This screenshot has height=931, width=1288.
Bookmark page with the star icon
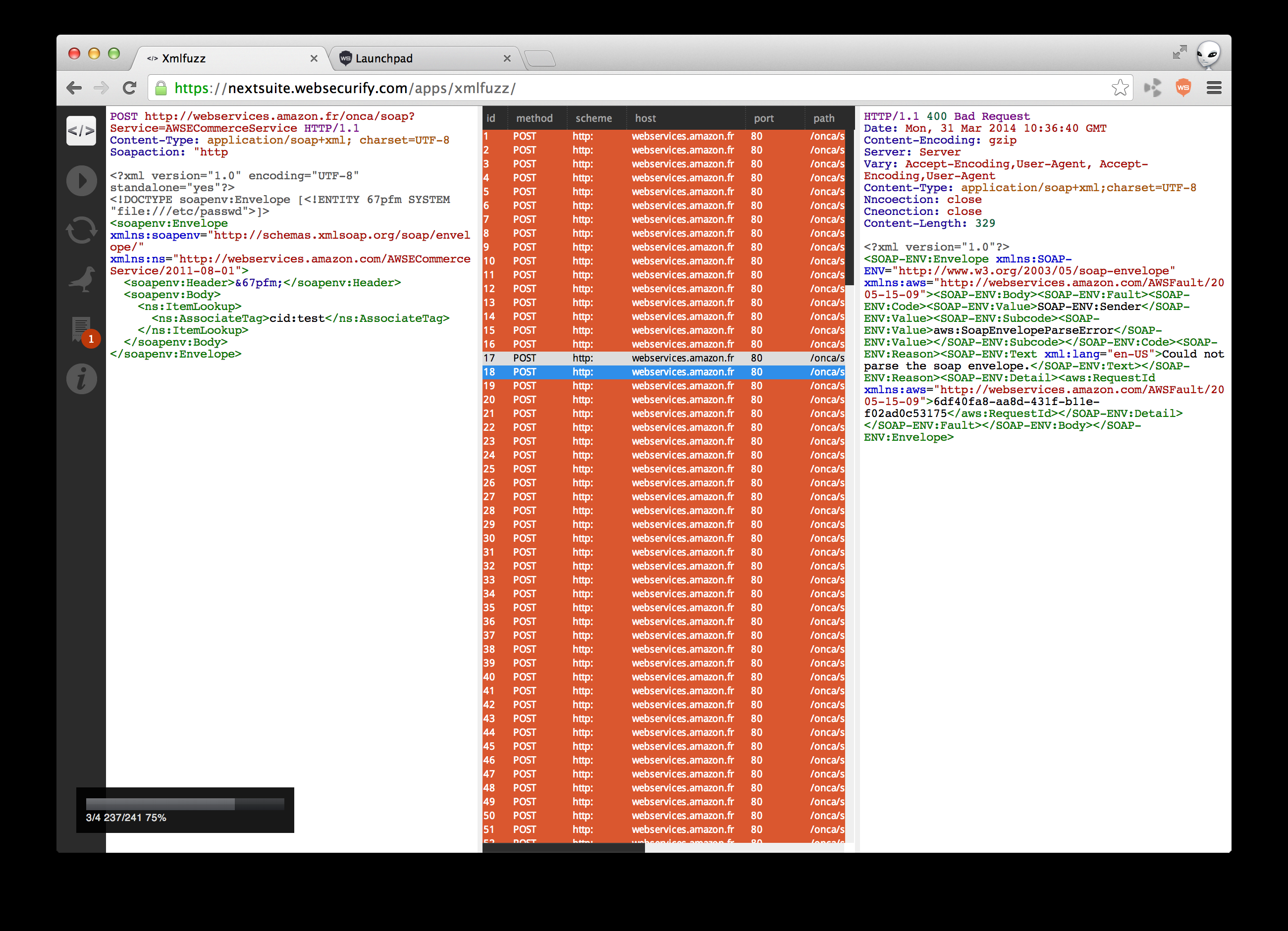[x=1120, y=88]
